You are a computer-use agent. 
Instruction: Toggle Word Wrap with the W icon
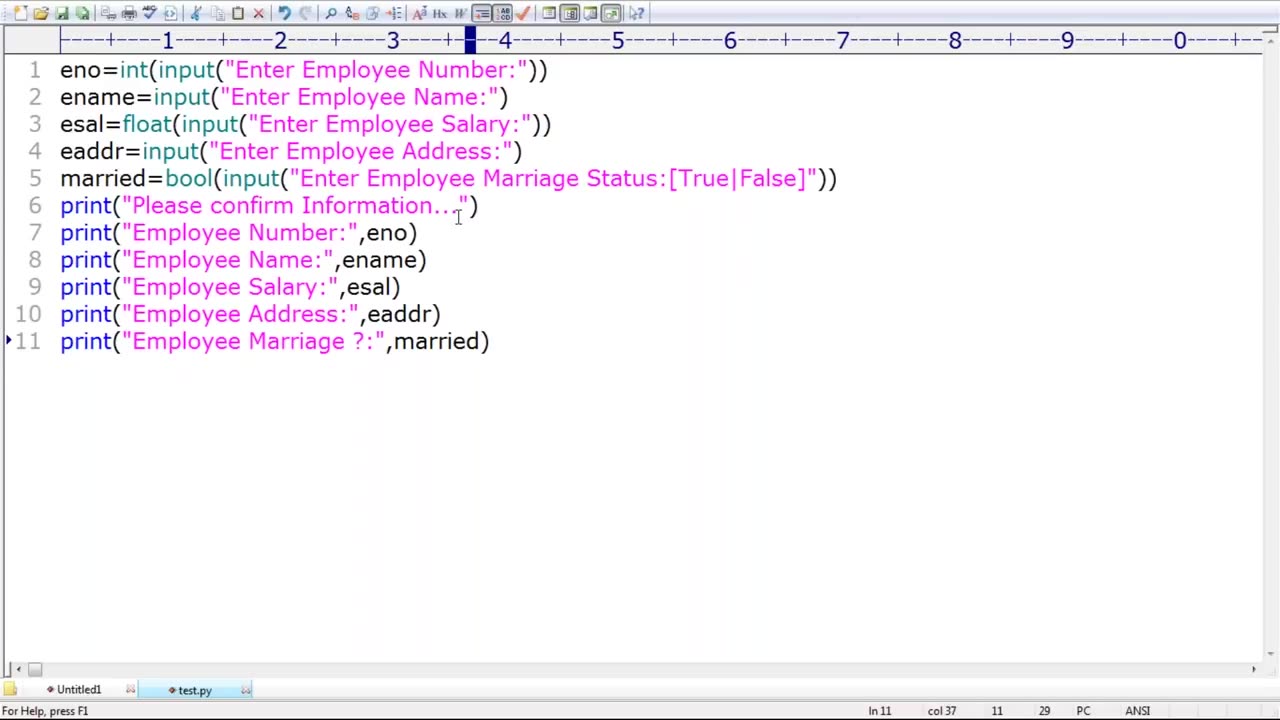click(460, 13)
